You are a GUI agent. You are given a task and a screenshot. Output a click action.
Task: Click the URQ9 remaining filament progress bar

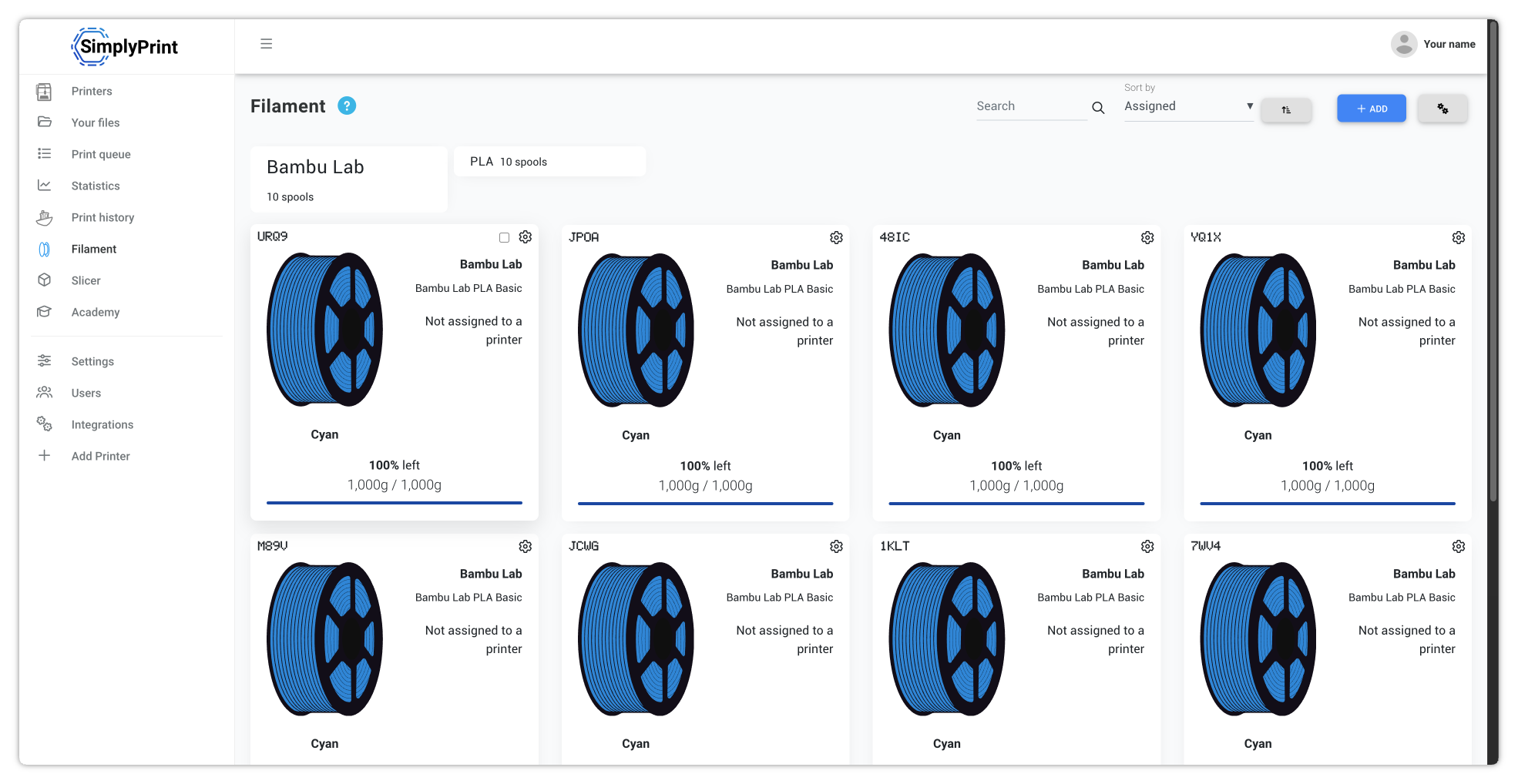[x=395, y=503]
